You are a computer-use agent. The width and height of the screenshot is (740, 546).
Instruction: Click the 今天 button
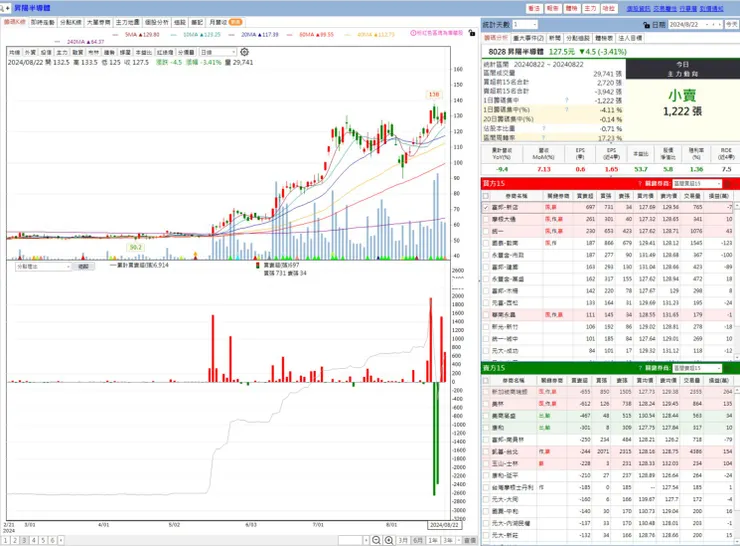732,24
